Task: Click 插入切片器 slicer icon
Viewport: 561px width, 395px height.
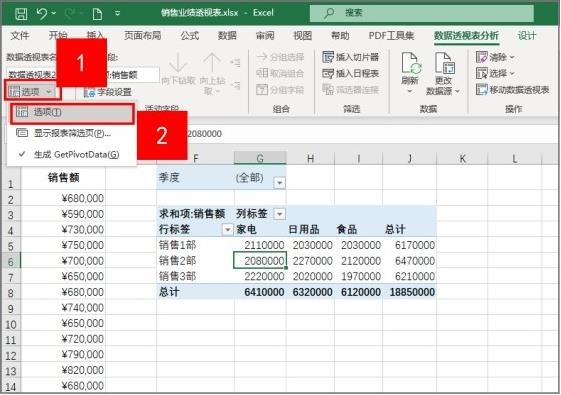Action: (x=328, y=57)
